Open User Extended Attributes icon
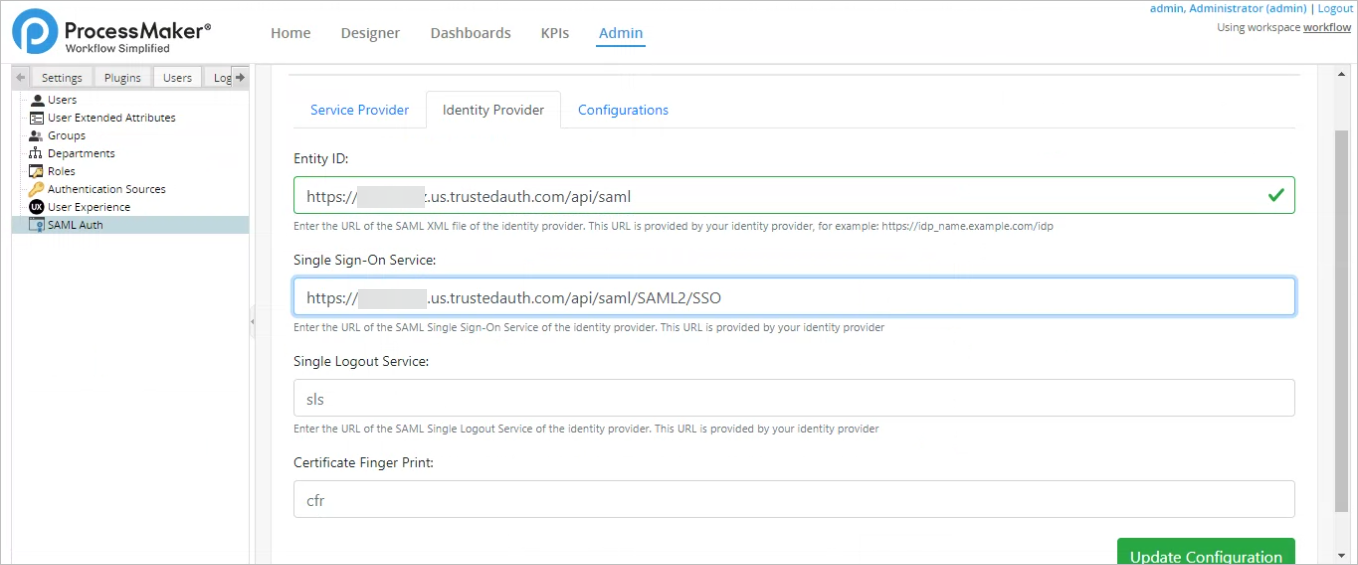 coord(38,118)
